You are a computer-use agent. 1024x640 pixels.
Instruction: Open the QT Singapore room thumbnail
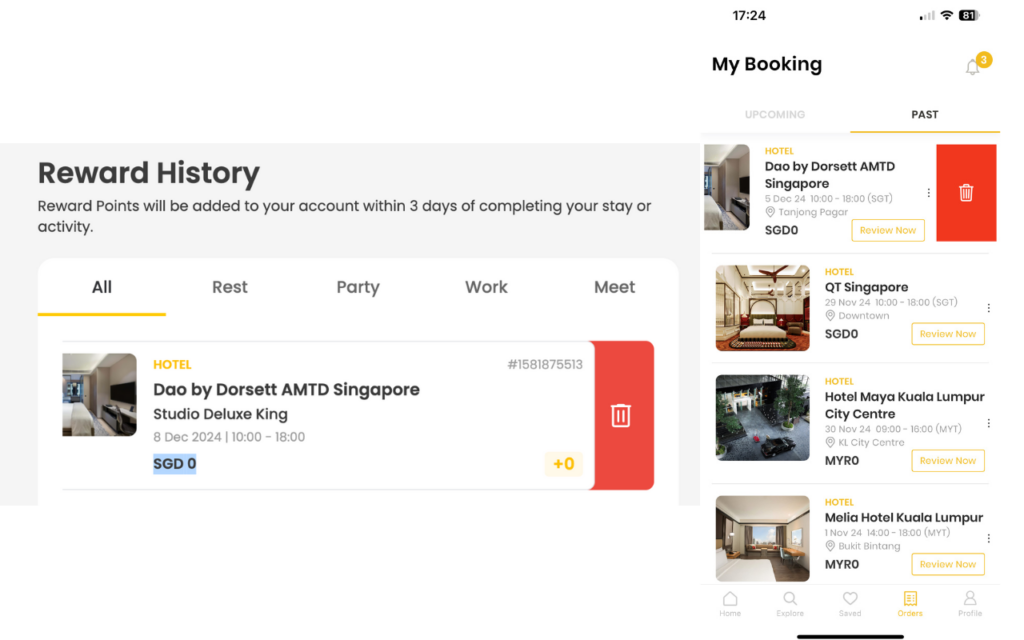[x=762, y=308]
